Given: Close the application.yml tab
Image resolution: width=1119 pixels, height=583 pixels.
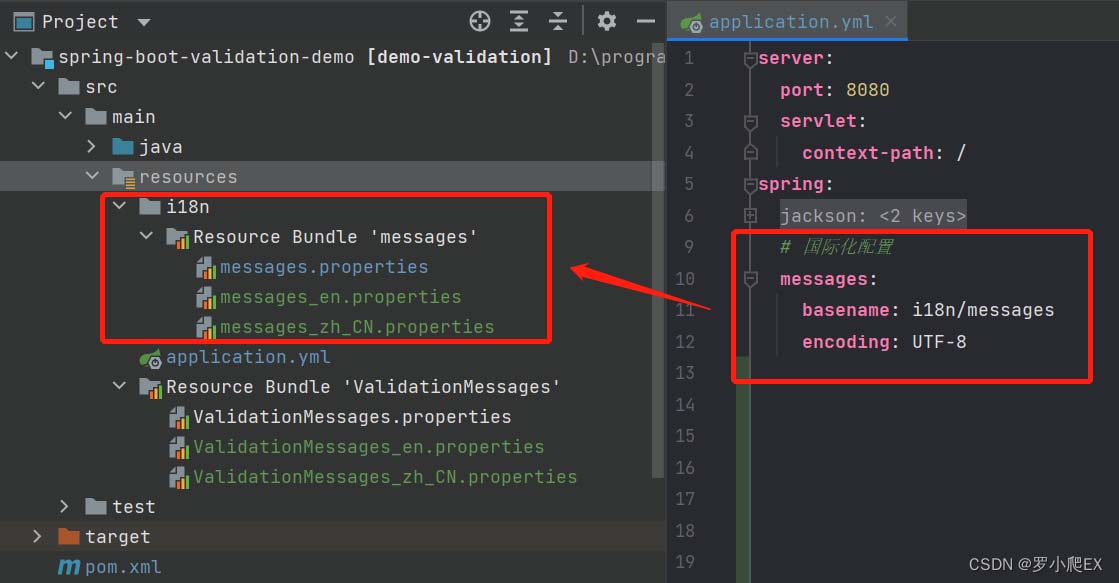Looking at the screenshot, I should [891, 21].
